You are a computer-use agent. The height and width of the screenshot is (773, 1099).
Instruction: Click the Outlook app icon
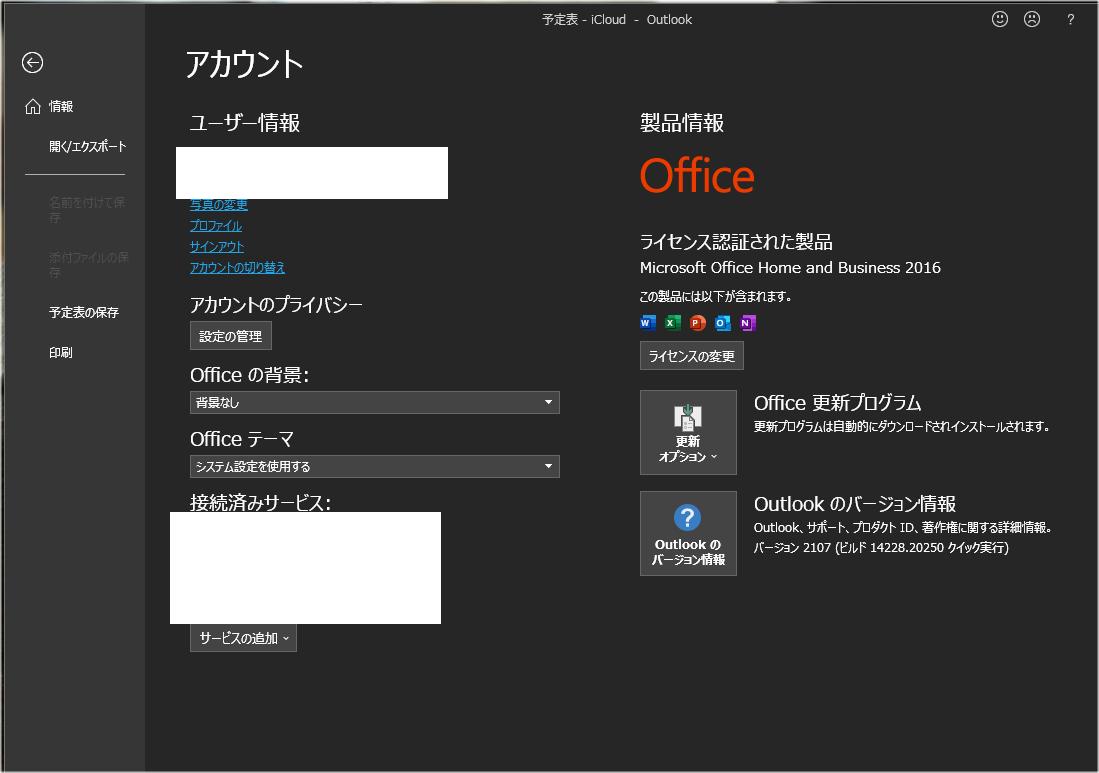[x=722, y=322]
